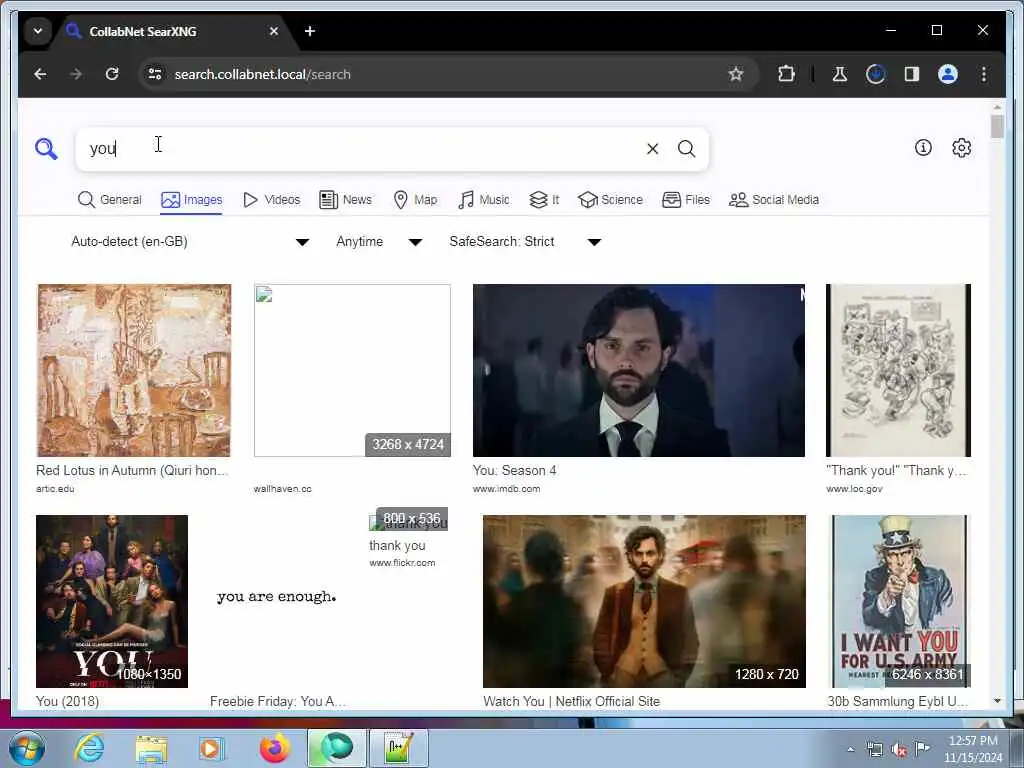
Task: Click 'Watch You | Netflix Official Site' title
Action: point(571,701)
